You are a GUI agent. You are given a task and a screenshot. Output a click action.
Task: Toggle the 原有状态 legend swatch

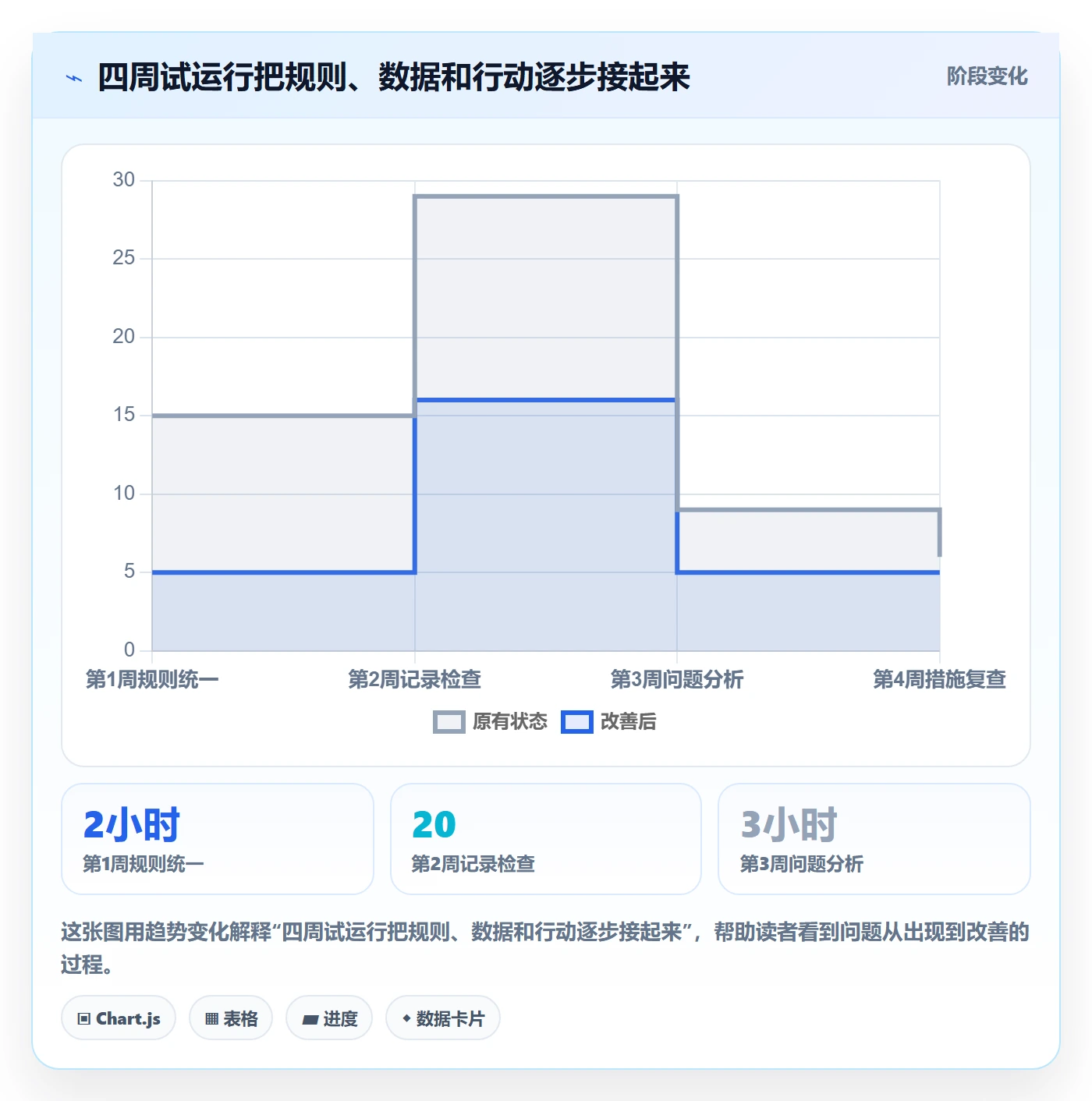coord(449,722)
